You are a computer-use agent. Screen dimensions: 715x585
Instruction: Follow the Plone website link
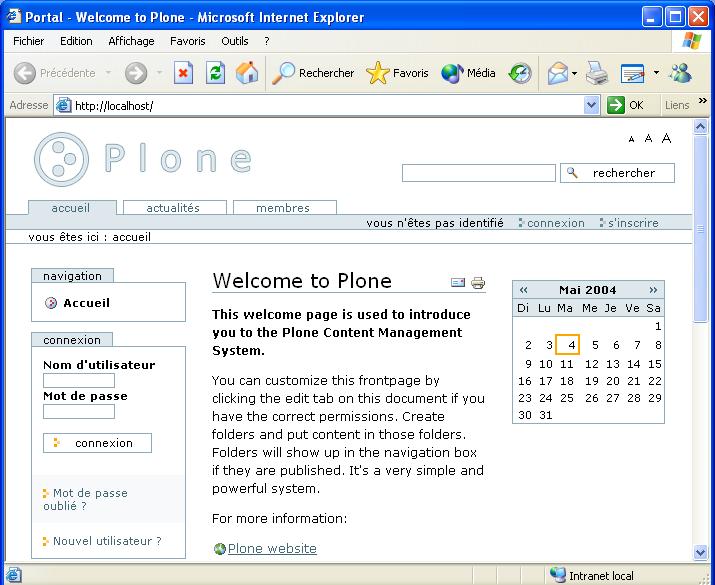pyautogui.click(x=272, y=549)
